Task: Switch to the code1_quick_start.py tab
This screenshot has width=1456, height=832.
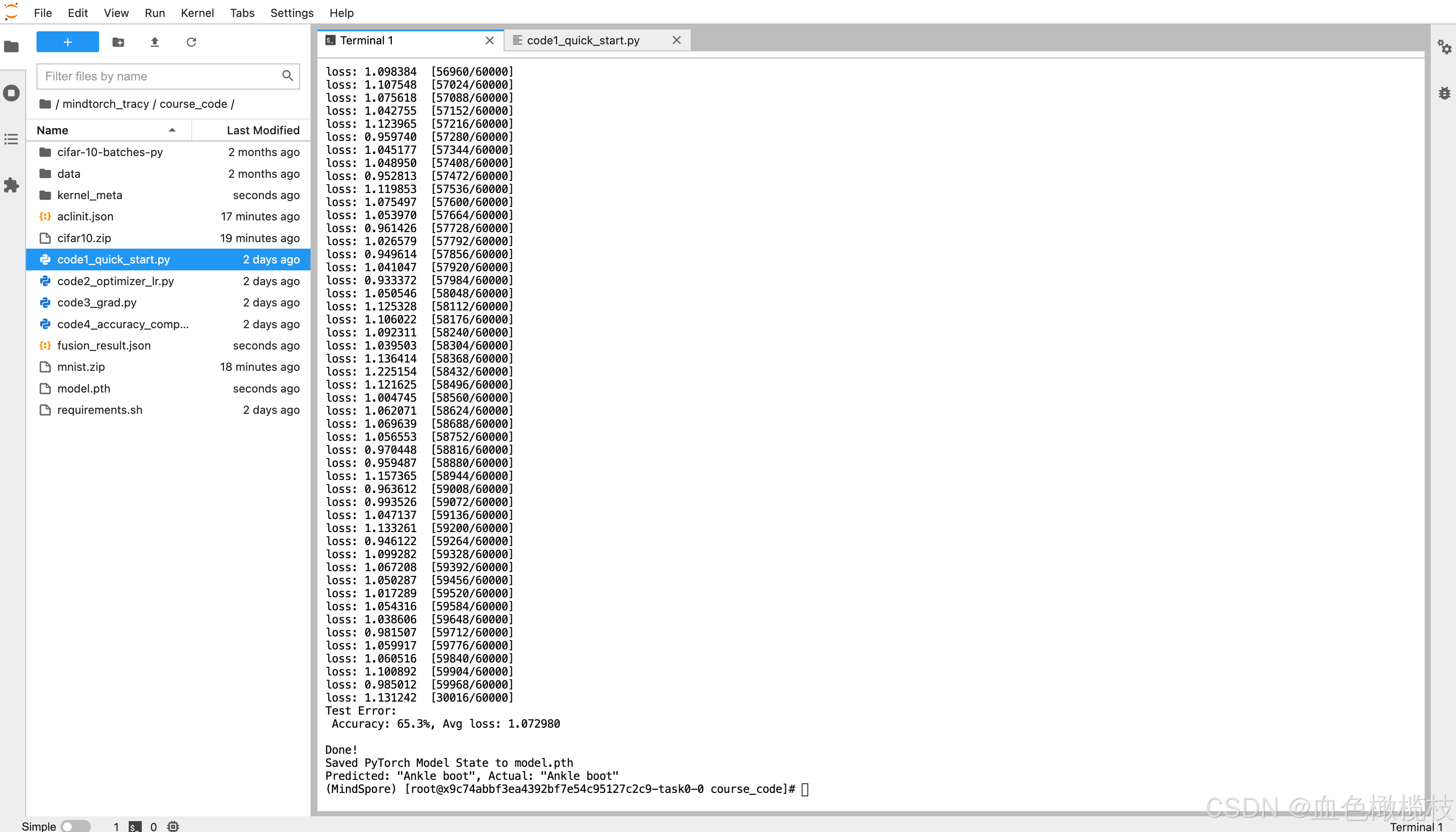Action: click(x=582, y=40)
